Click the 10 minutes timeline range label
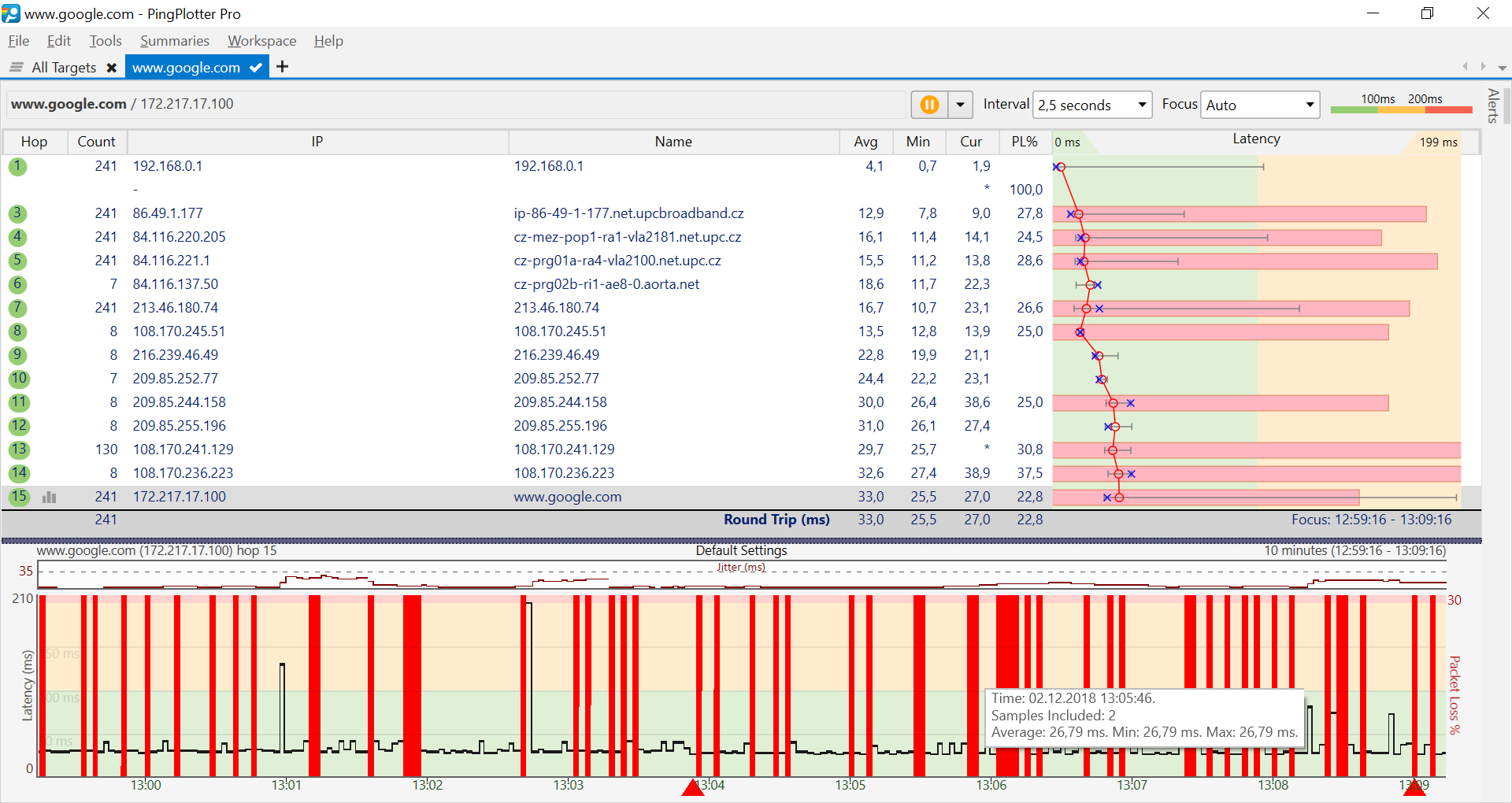The width and height of the screenshot is (1512, 803). click(1354, 550)
